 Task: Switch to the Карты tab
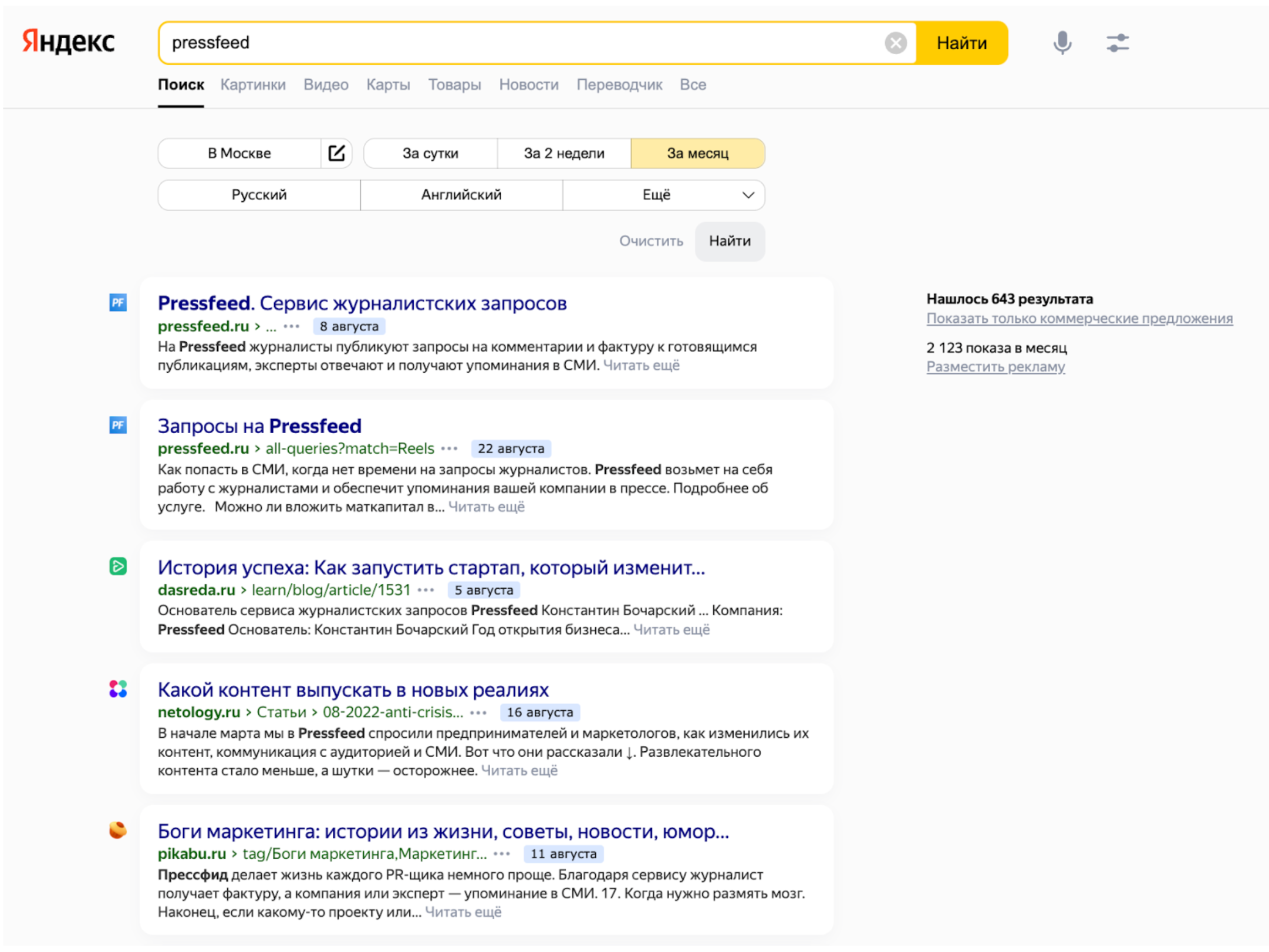388,85
